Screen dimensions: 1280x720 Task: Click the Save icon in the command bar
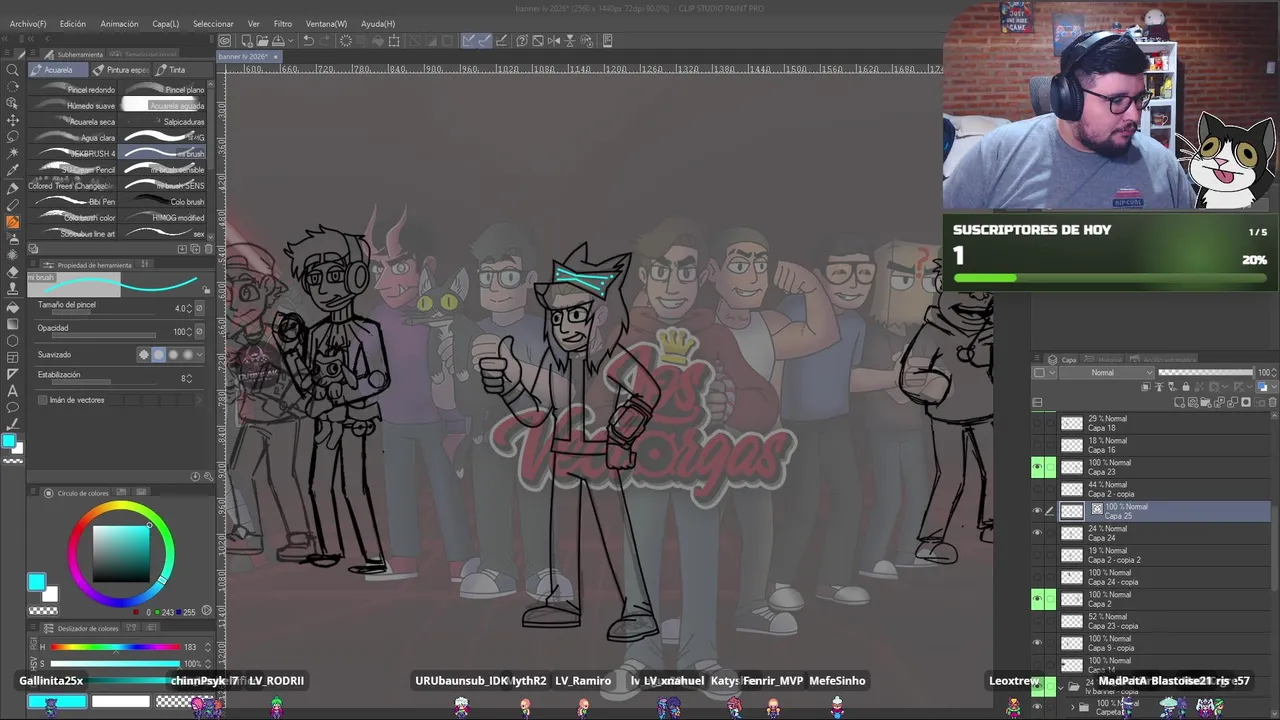pos(276,41)
